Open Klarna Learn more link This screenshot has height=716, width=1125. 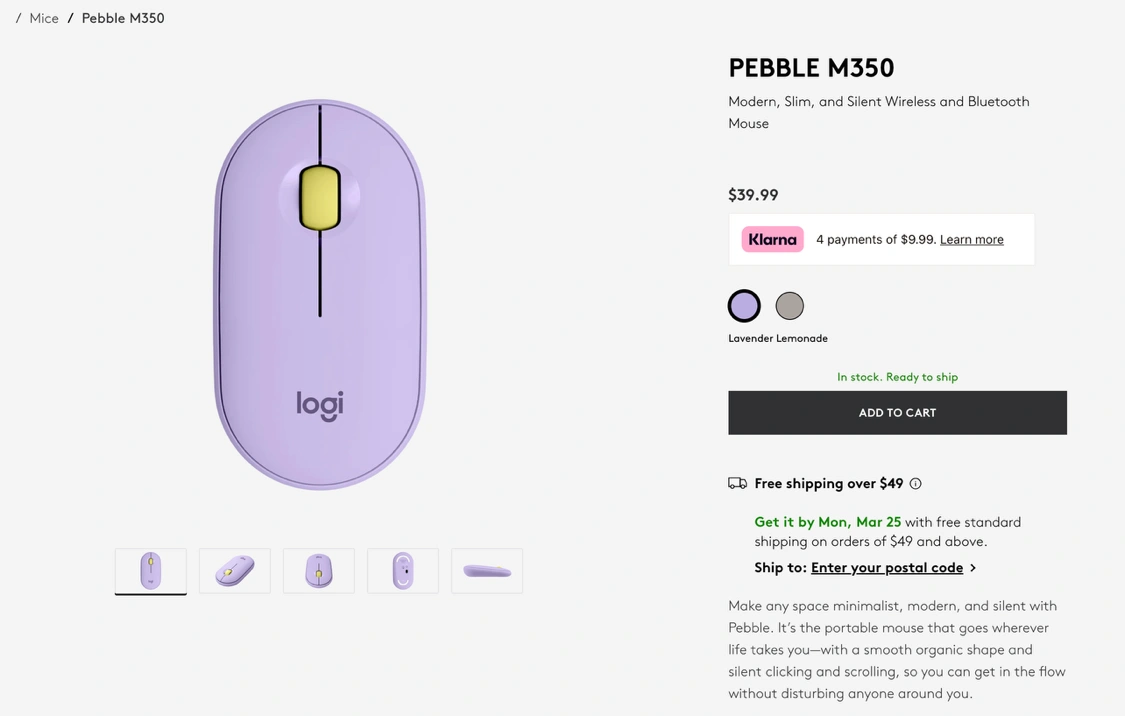pyautogui.click(x=971, y=240)
